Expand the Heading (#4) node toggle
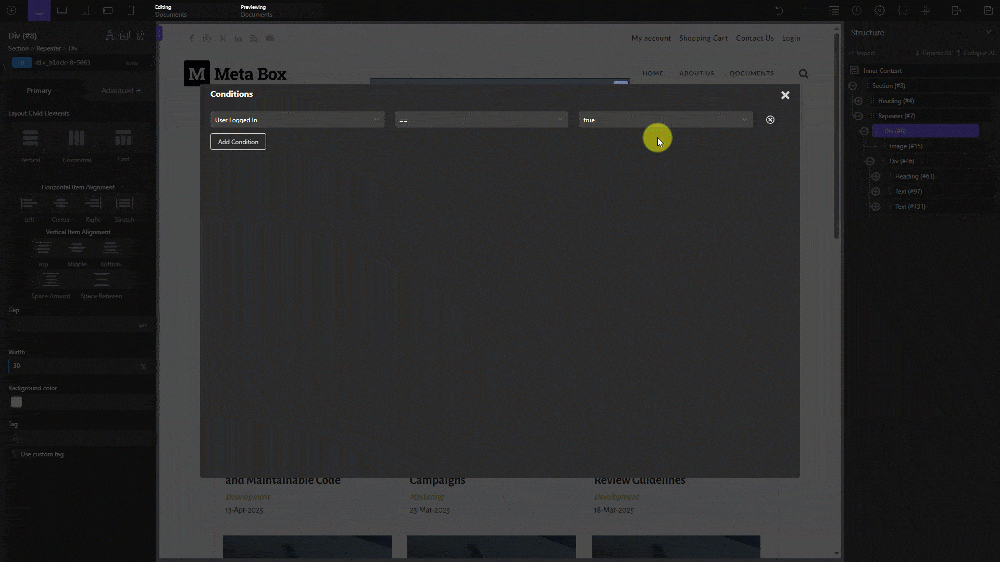This screenshot has width=1000, height=562. coord(858,101)
